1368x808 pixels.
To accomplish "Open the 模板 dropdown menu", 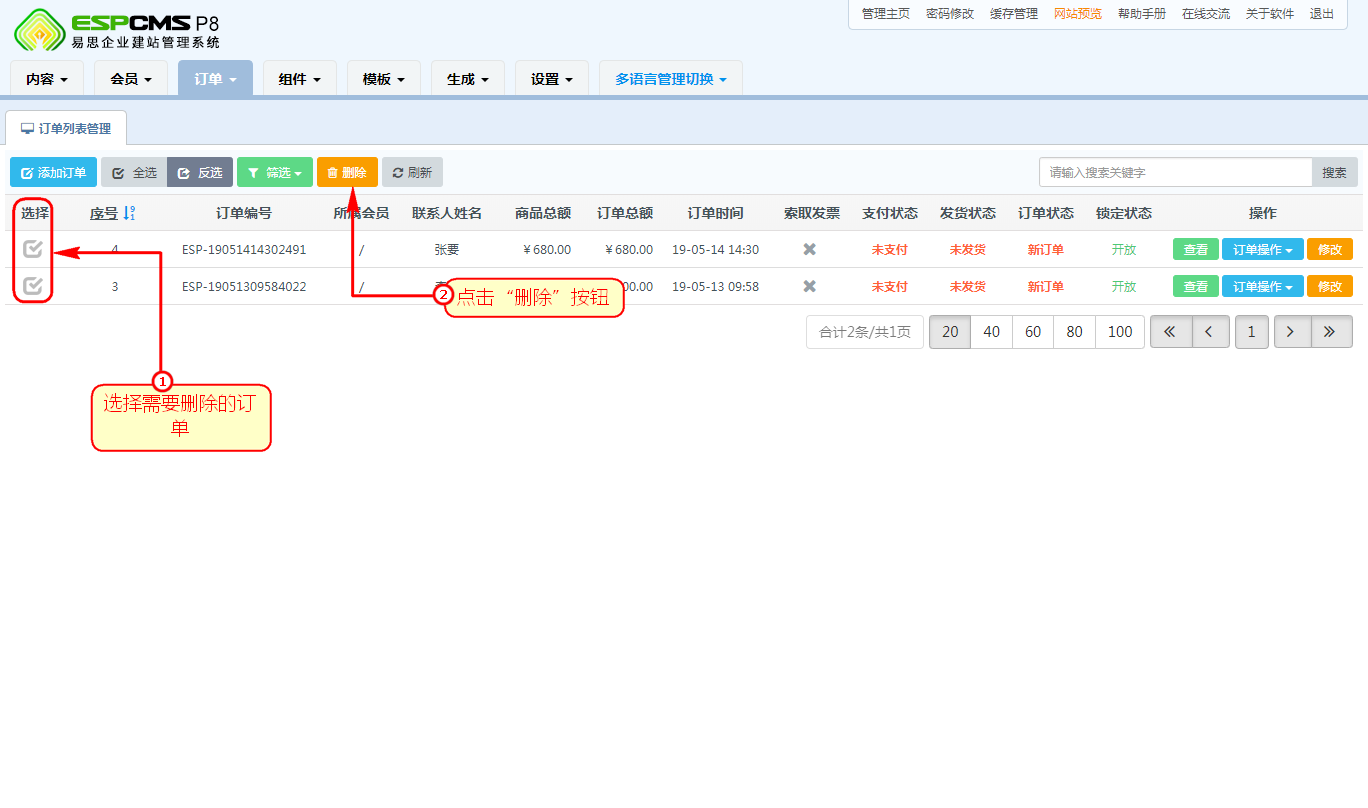I will tap(383, 79).
